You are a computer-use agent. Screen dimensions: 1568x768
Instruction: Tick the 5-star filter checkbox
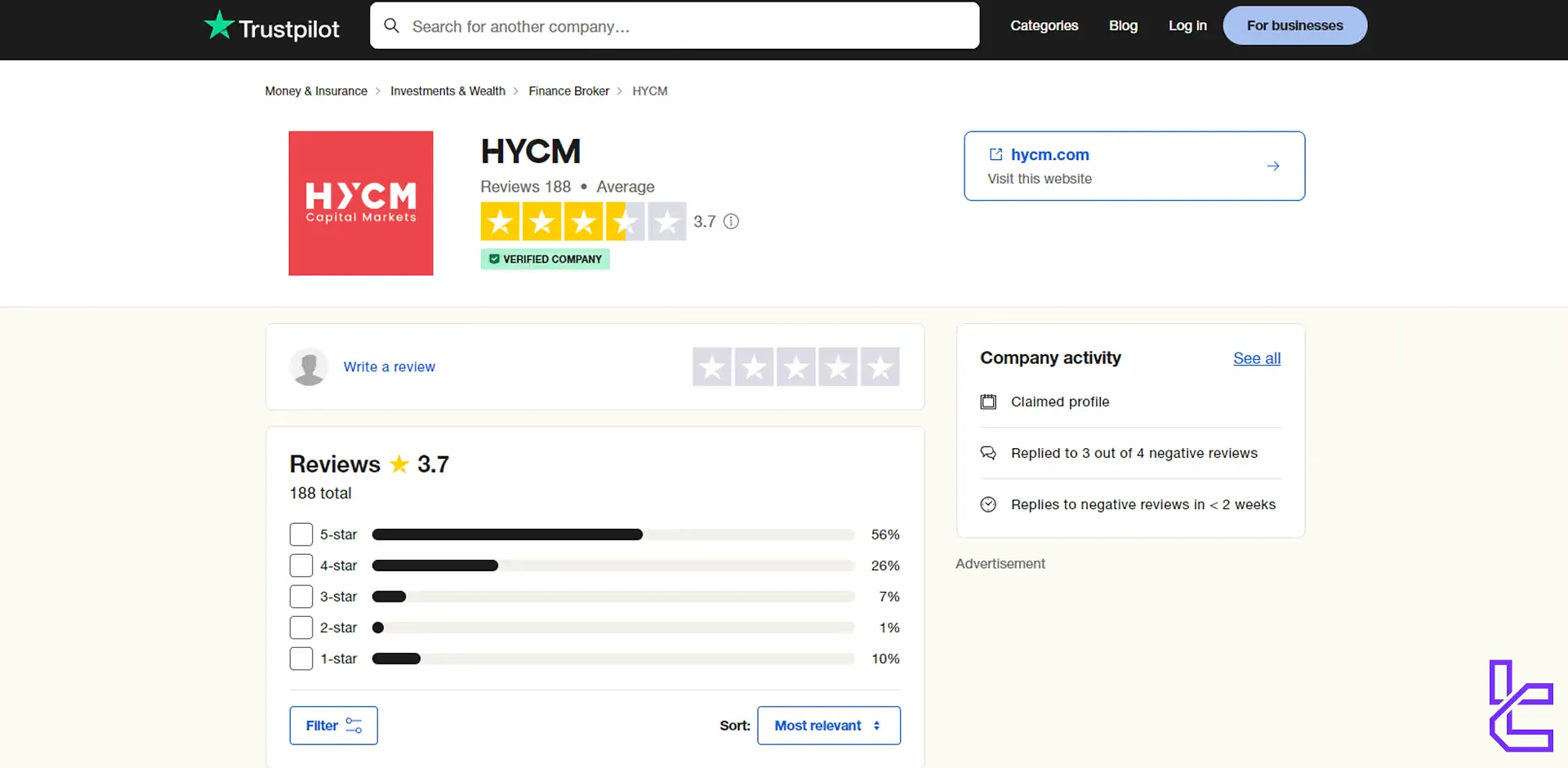point(301,535)
